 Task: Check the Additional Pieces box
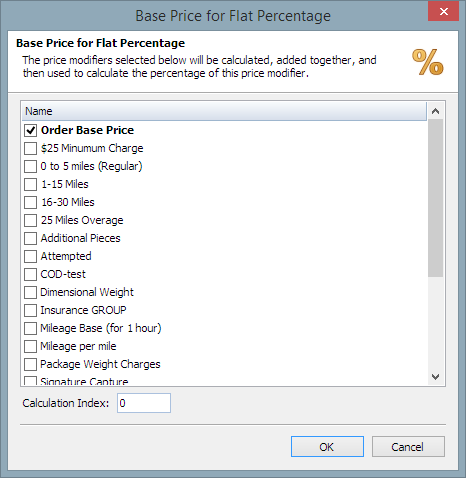[30, 238]
